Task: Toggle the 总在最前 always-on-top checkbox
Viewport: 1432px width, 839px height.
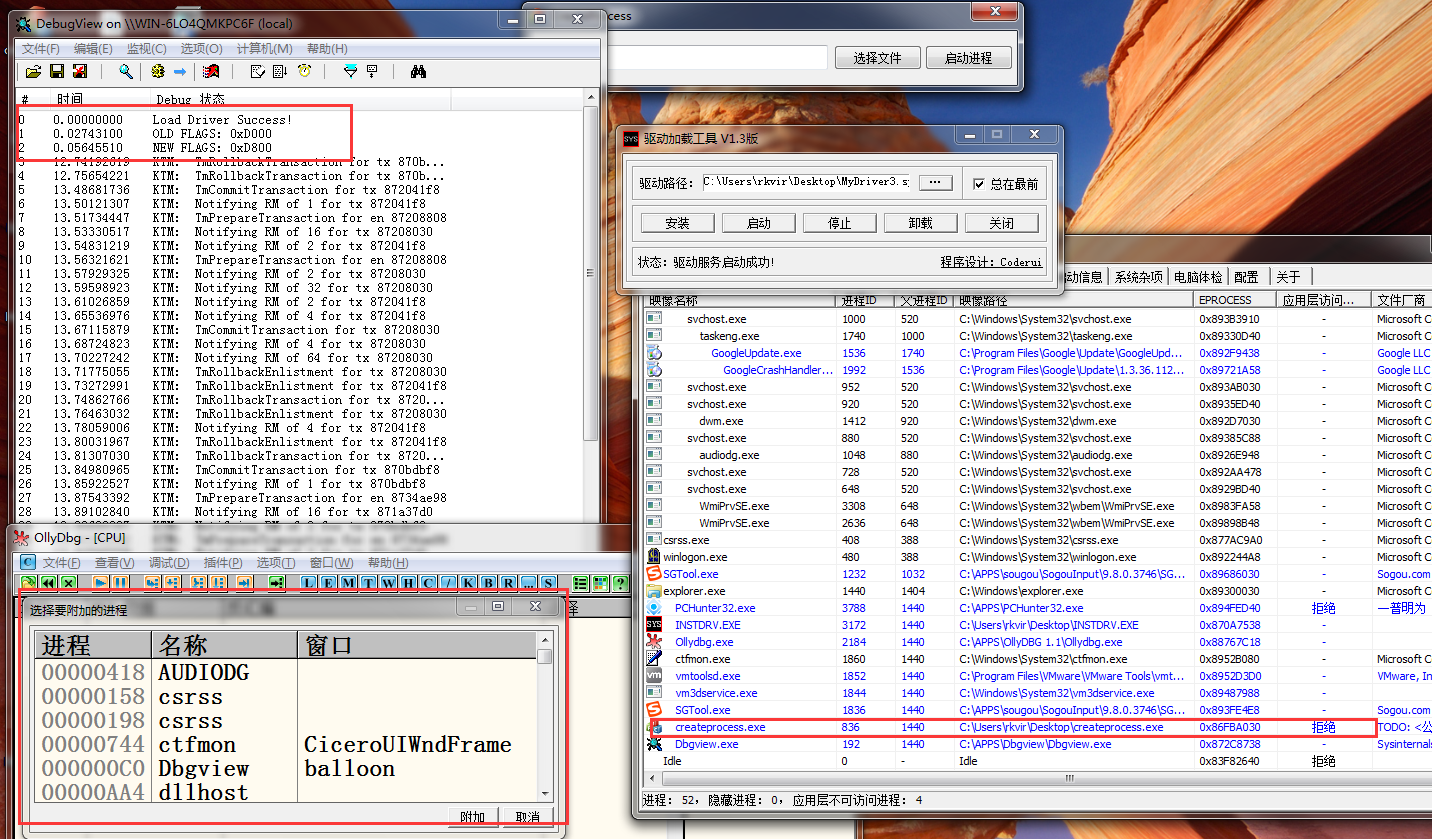Action: point(979,184)
